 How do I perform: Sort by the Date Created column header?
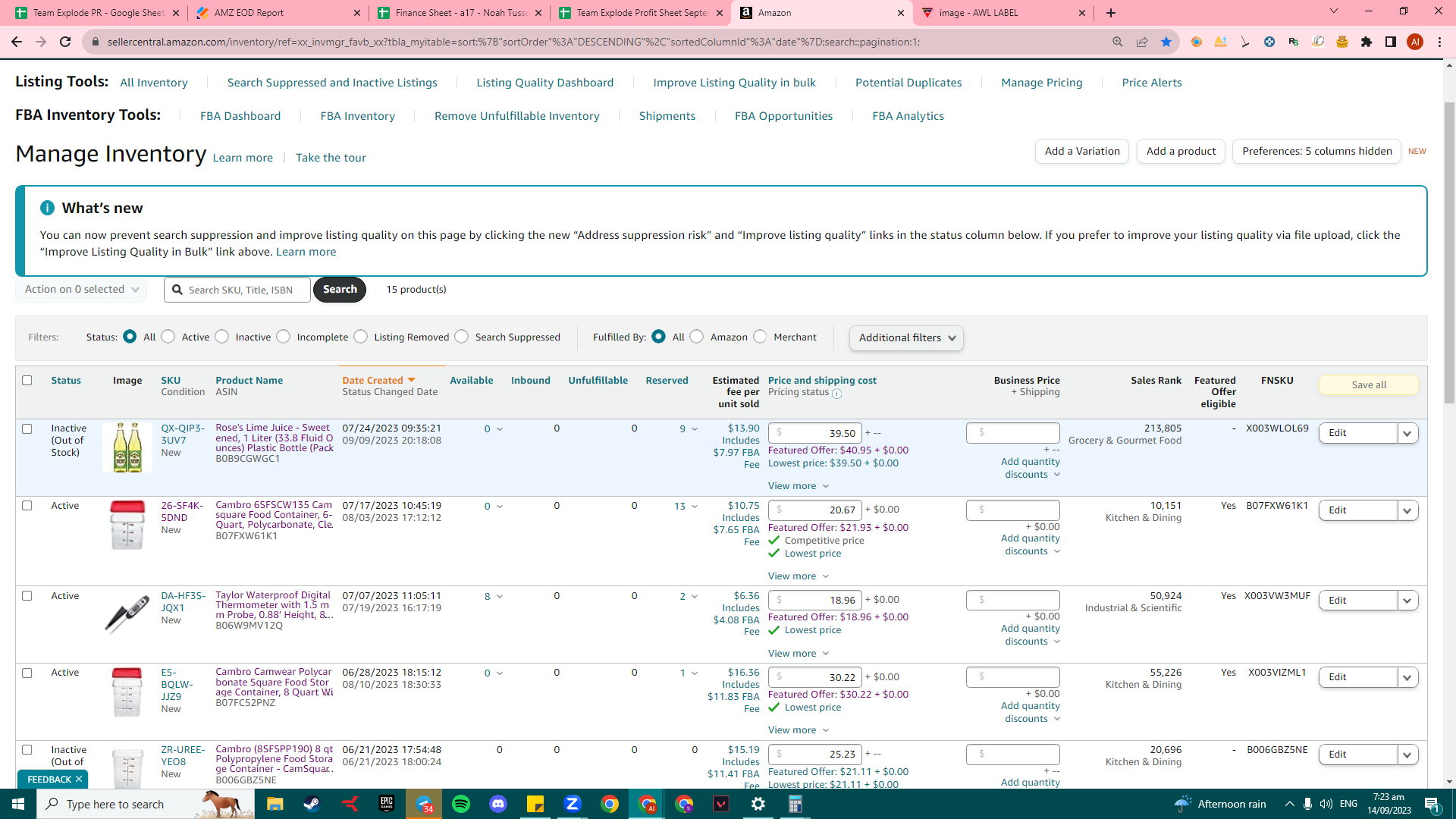click(x=378, y=381)
